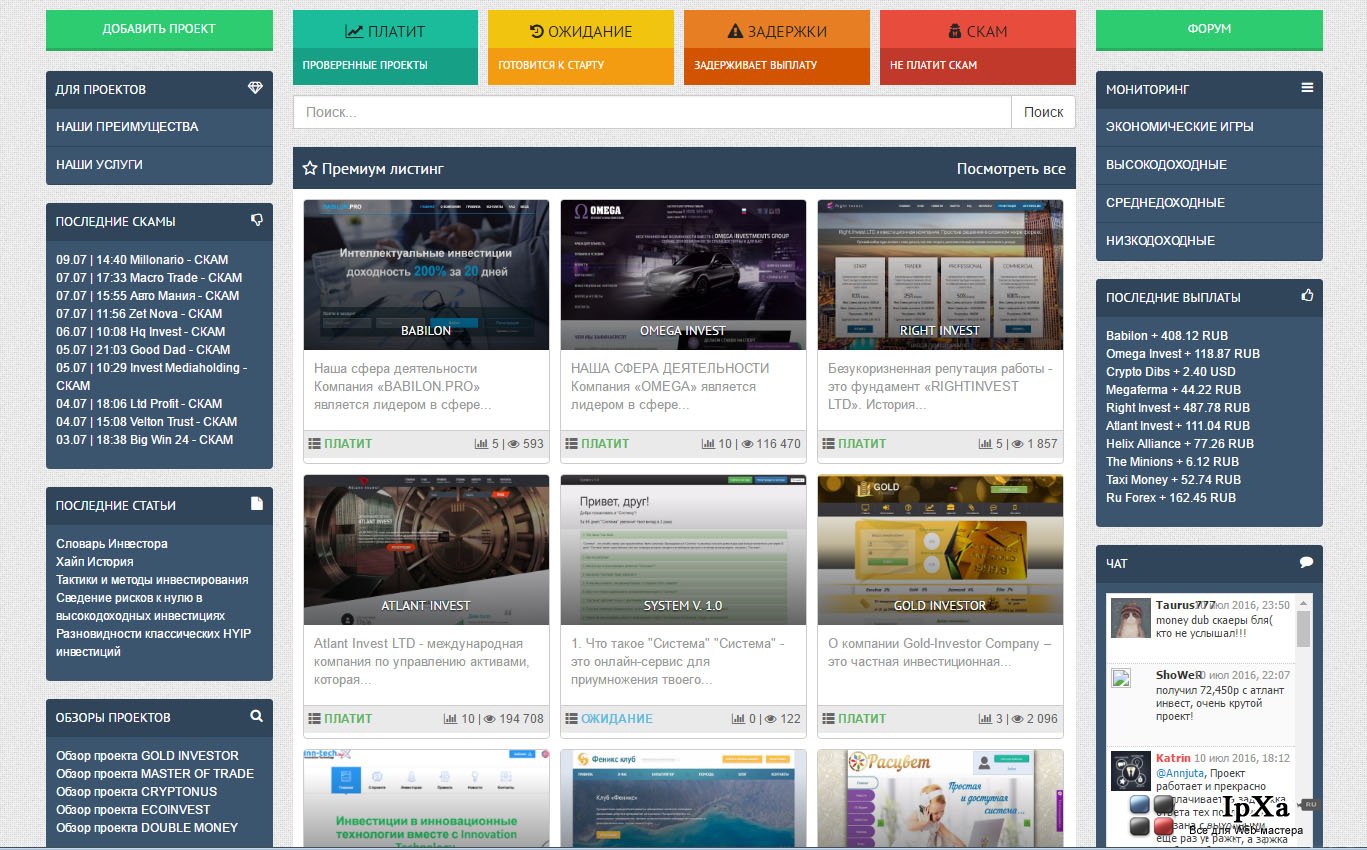Click ShoWeR username in the chat
This screenshot has height=850, width=1367.
1179,675
